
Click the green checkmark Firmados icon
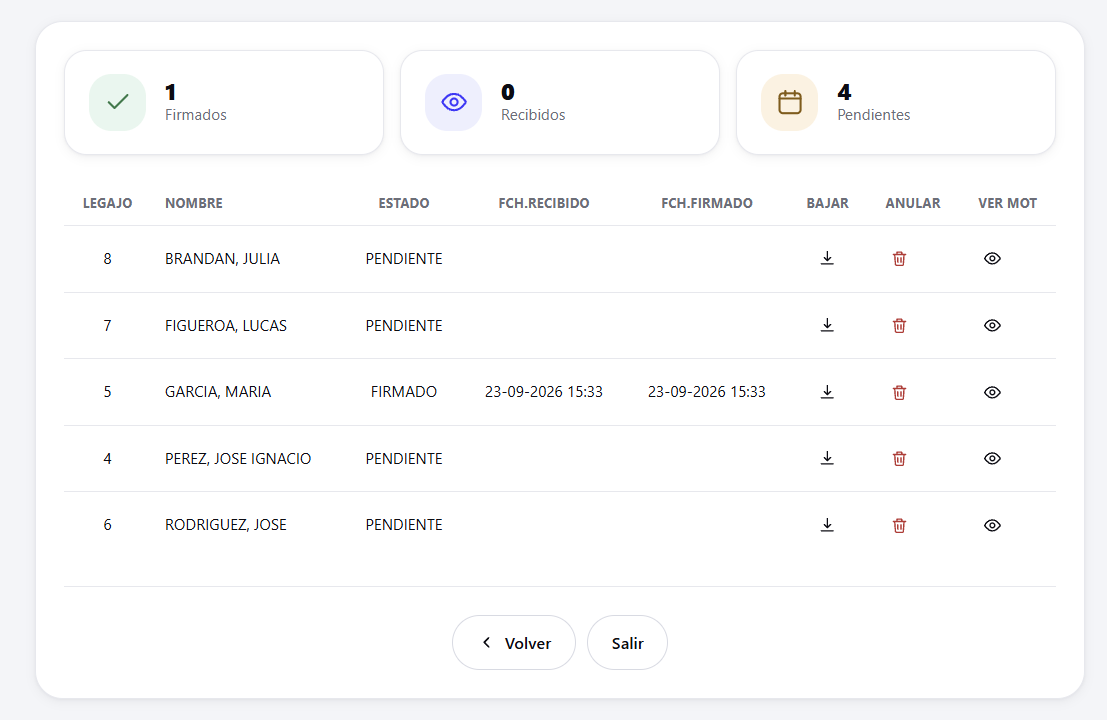point(117,102)
